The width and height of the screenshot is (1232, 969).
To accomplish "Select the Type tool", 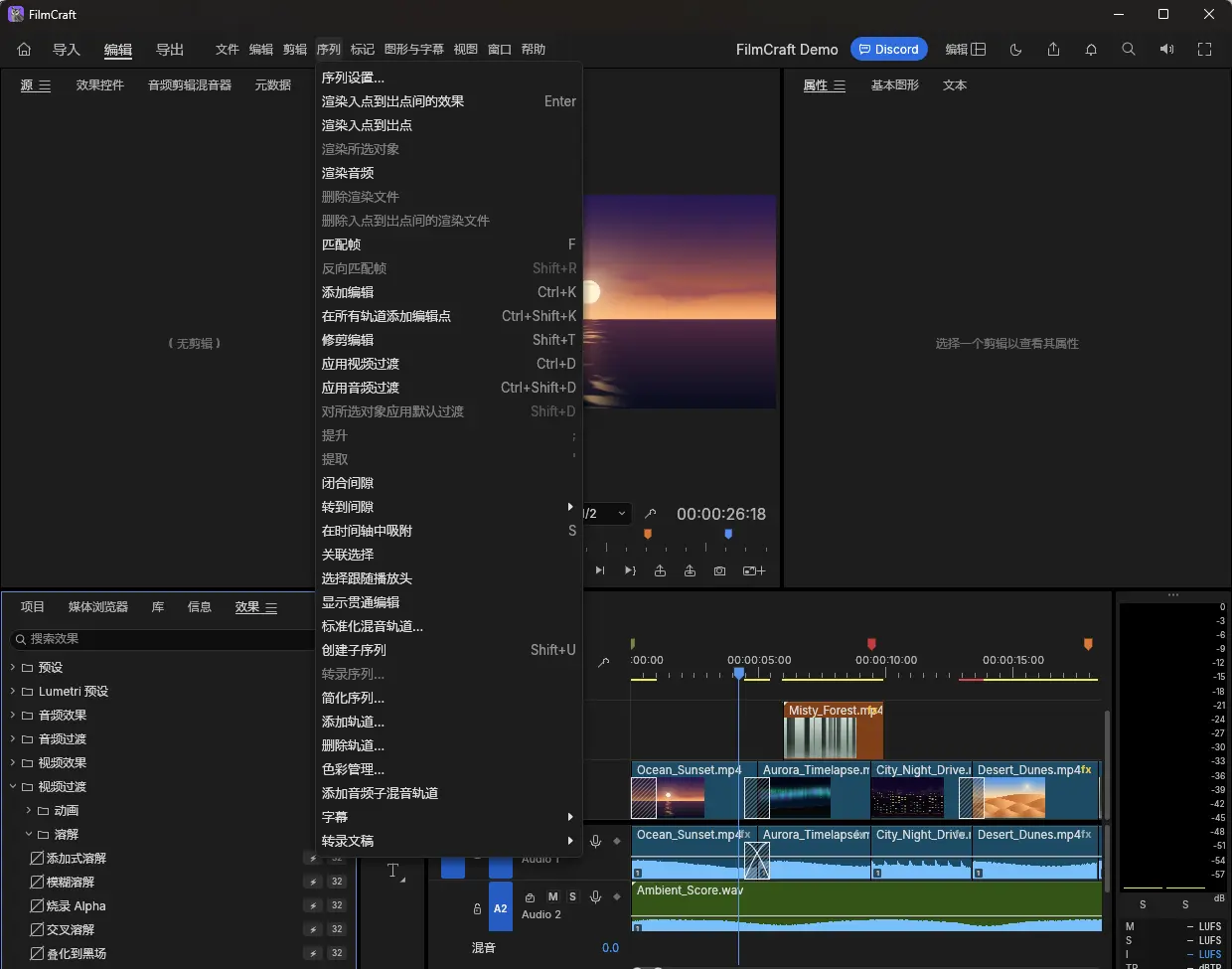I will (x=393, y=872).
